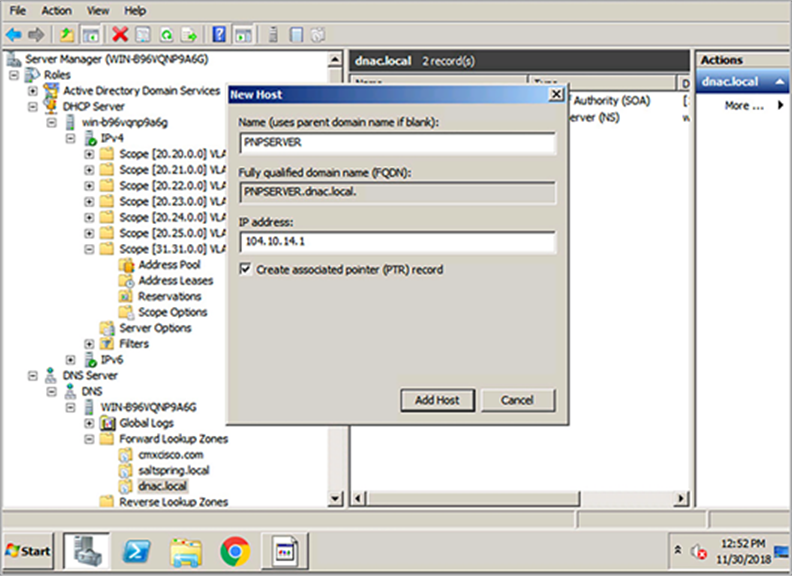Click the green Refresh toolbar icon
Screen dimensions: 792x576
point(166,35)
